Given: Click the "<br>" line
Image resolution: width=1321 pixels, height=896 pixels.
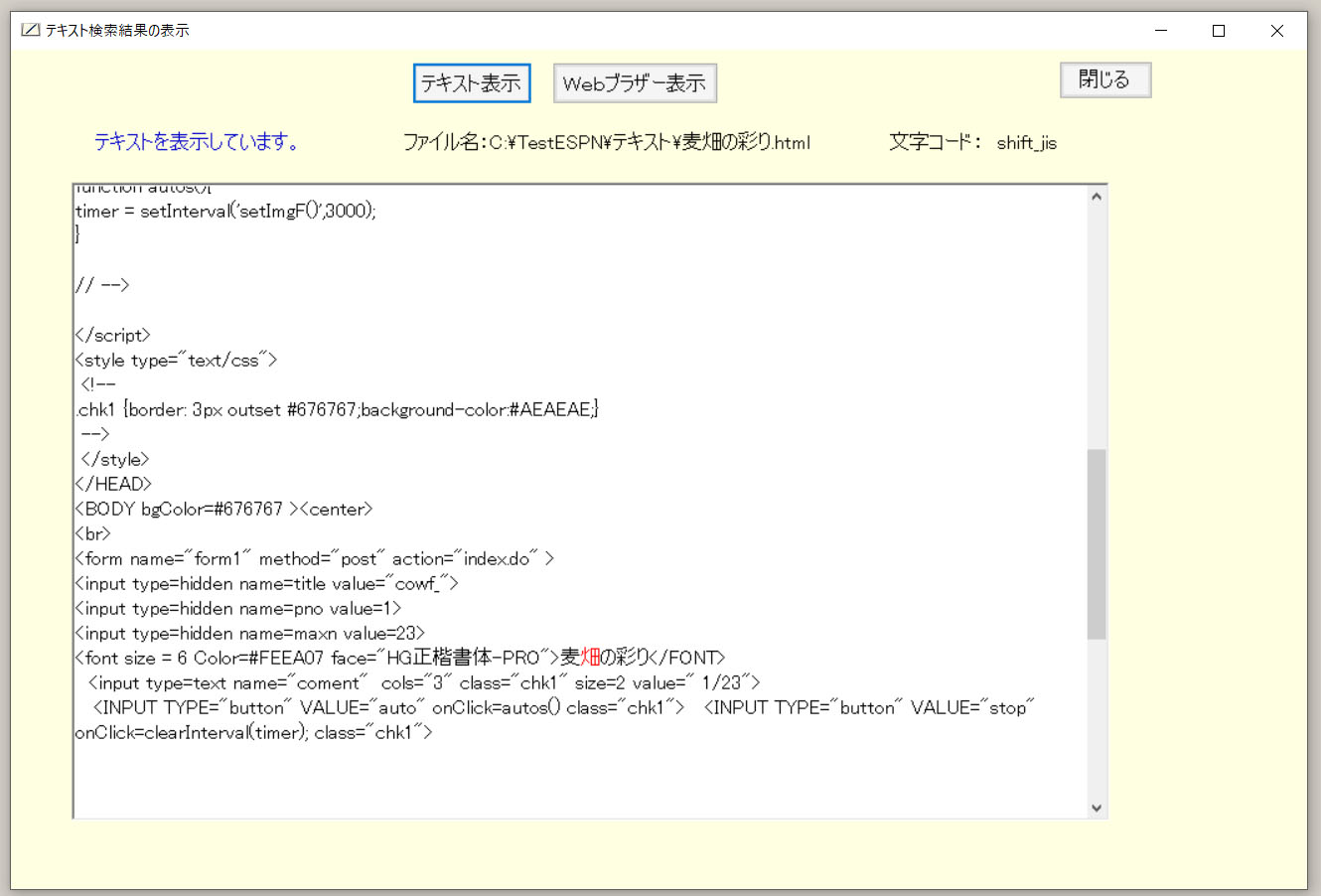Looking at the screenshot, I should coord(92,533).
